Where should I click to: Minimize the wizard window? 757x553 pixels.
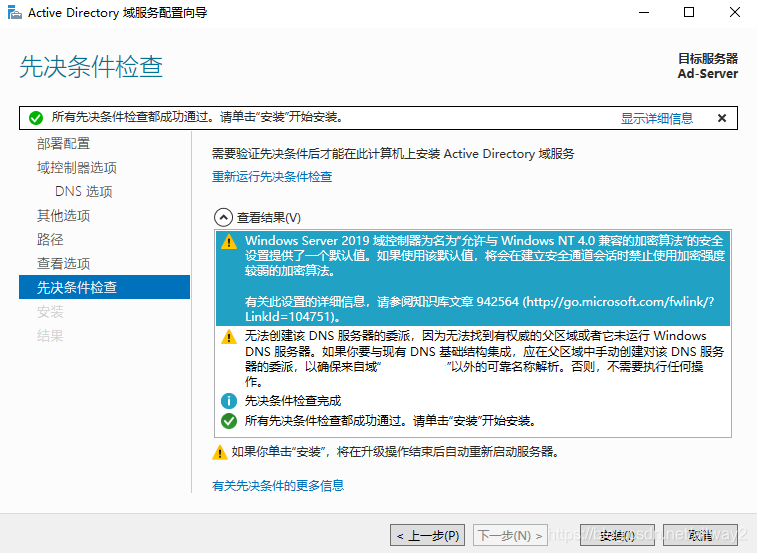click(644, 12)
